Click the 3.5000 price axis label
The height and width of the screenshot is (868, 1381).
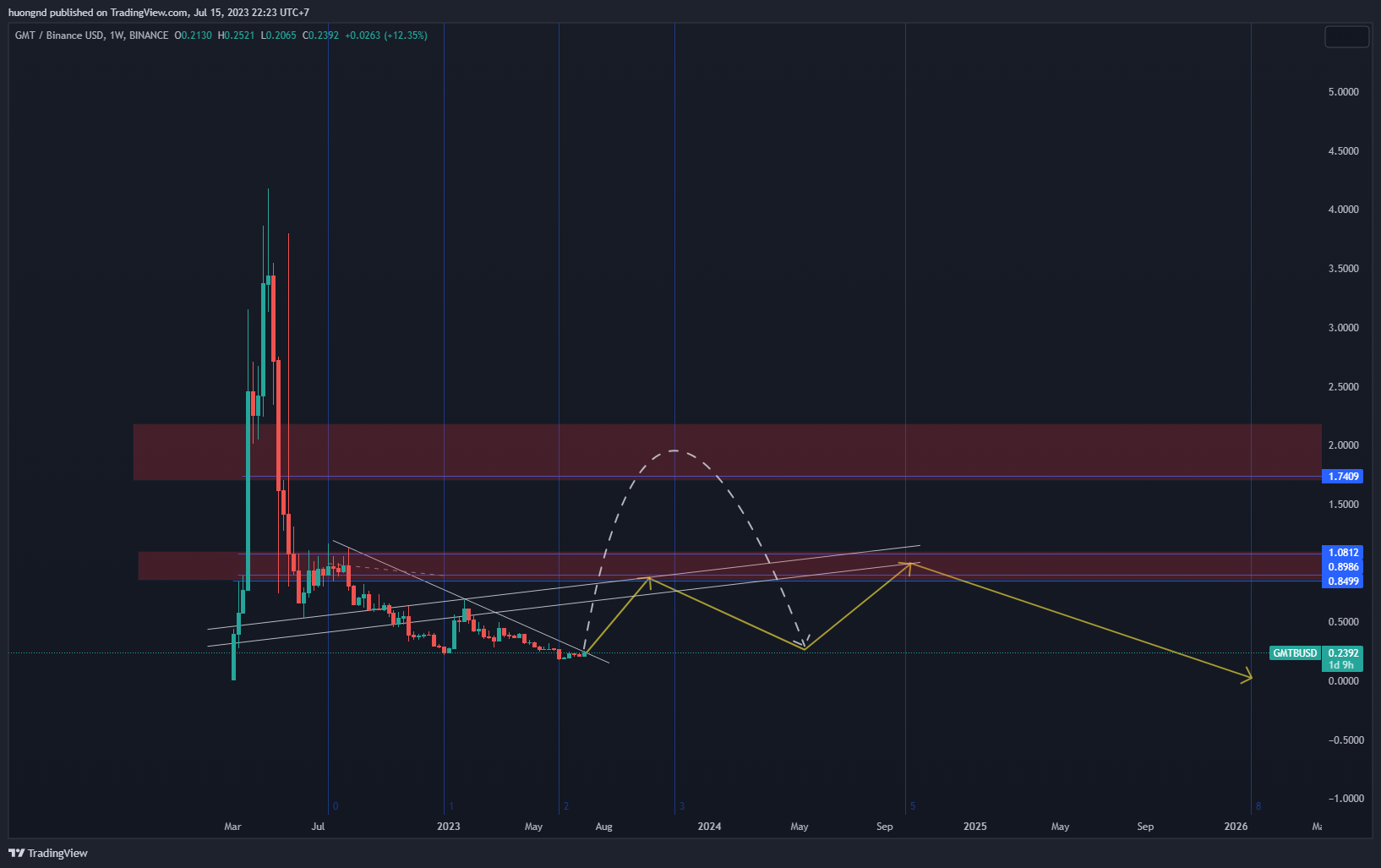pos(1343,269)
